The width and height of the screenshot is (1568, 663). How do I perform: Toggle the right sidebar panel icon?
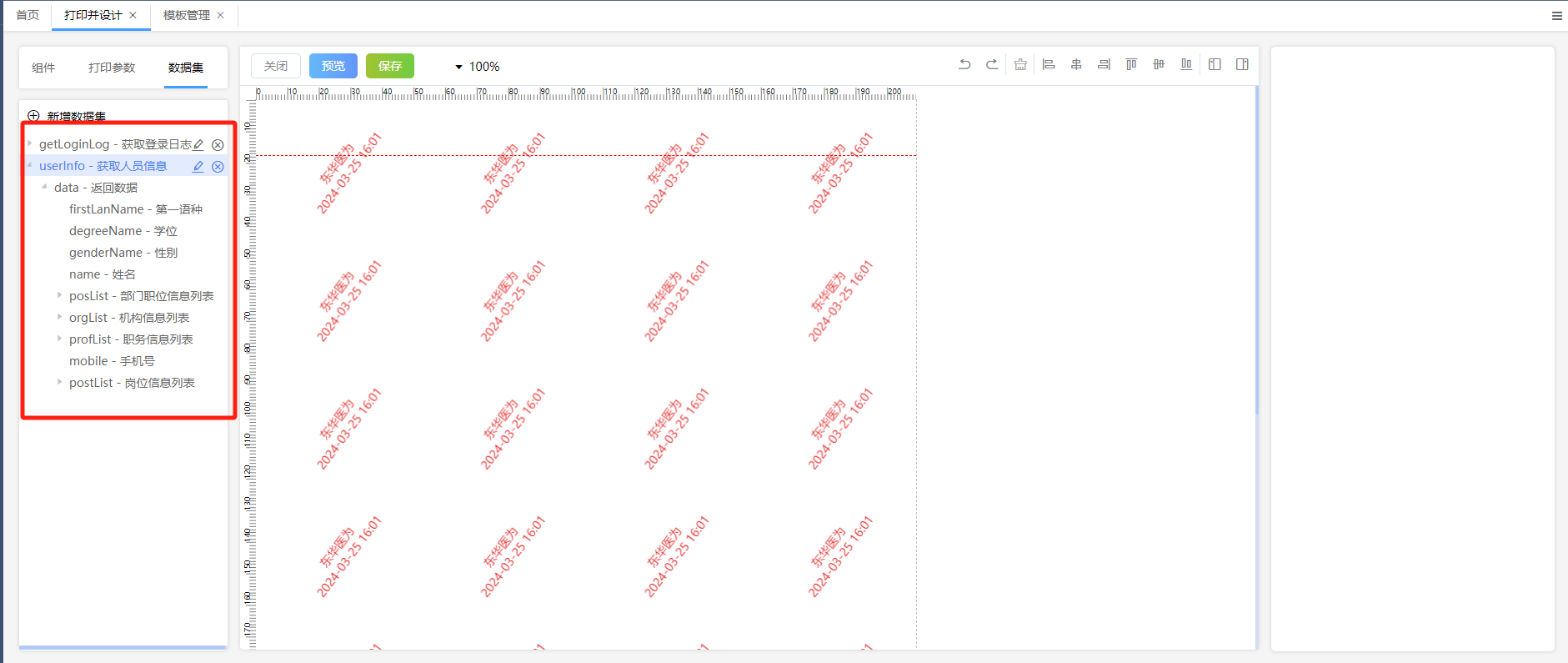1242,64
